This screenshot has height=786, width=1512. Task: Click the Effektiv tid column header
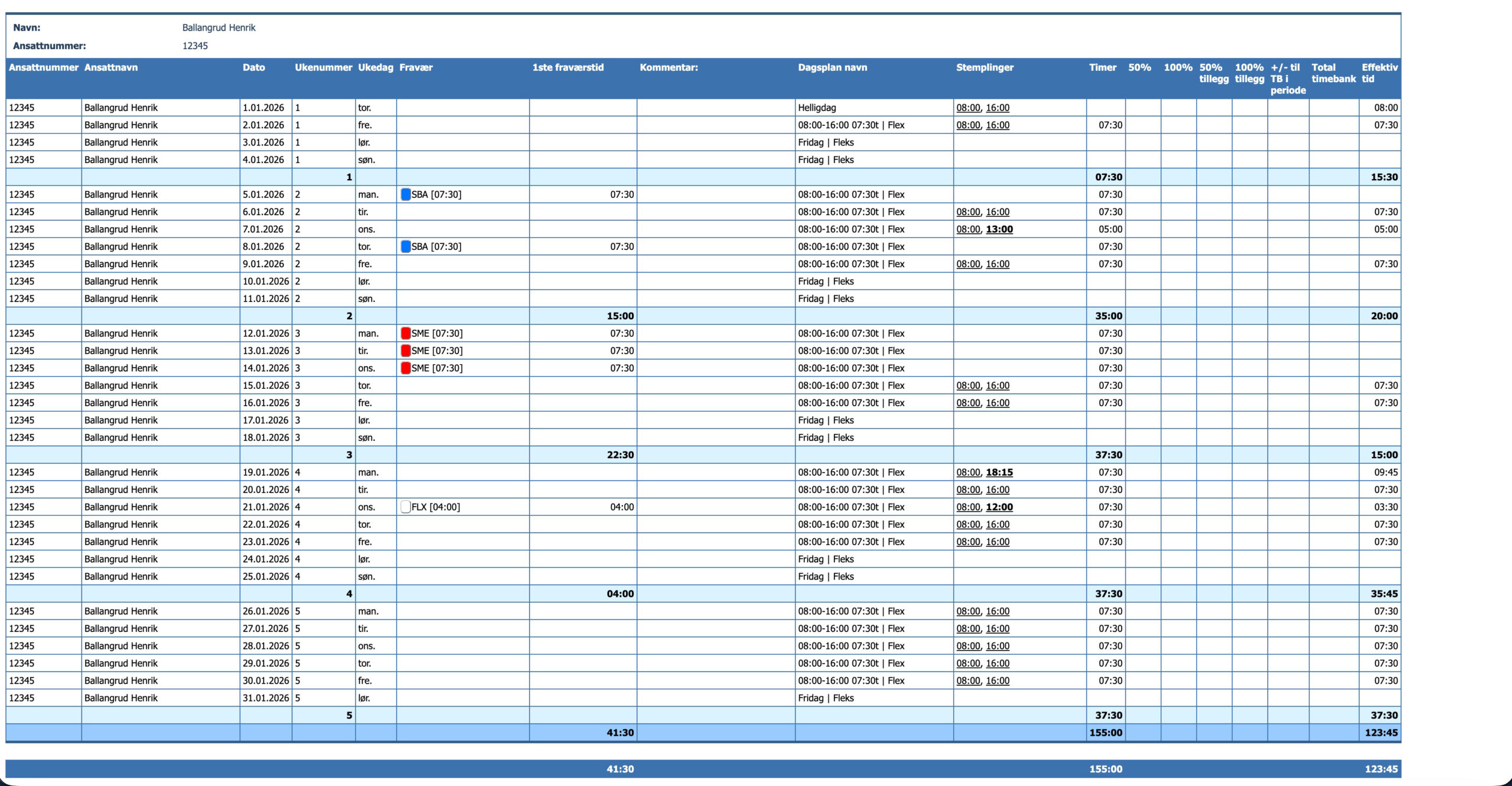[x=1379, y=73]
